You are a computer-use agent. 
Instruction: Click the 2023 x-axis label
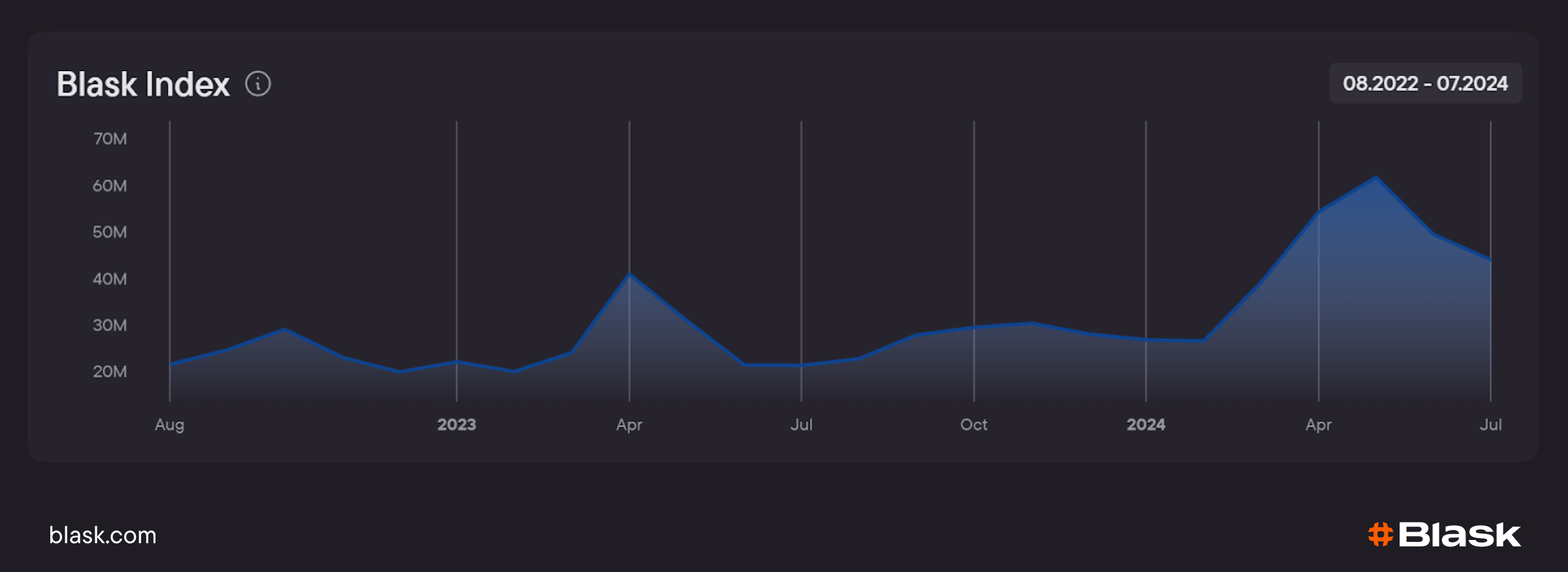pos(456,424)
